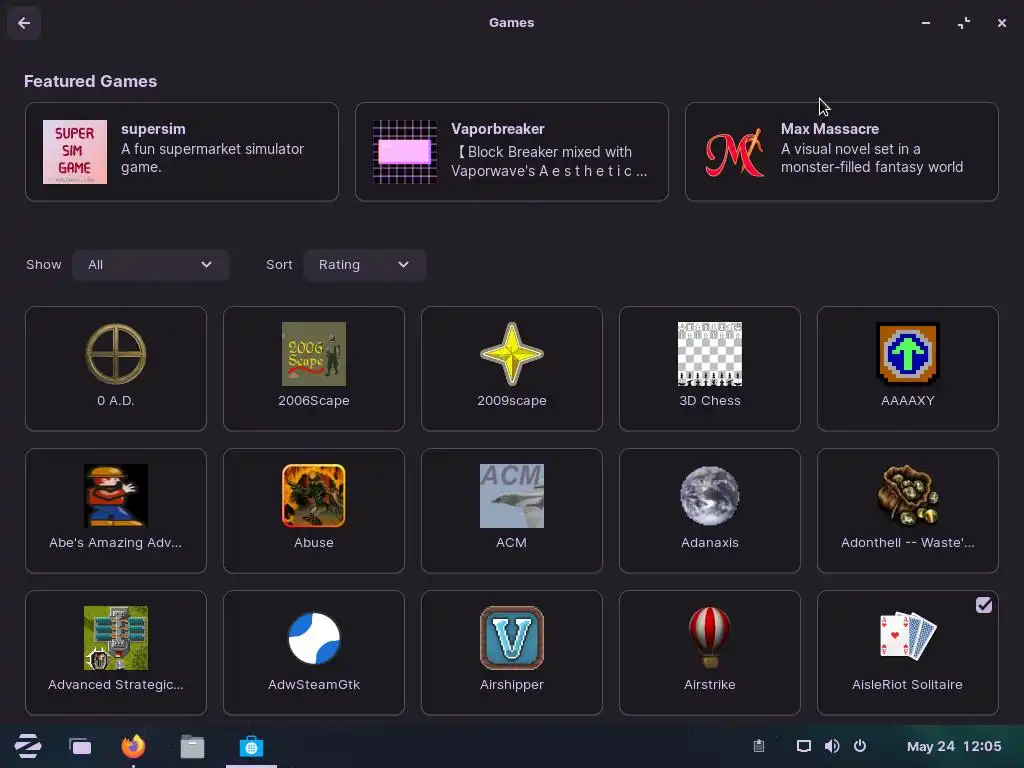This screenshot has width=1024, height=768.
Task: Select the AAAAXY arrow icon
Action: 908,353
